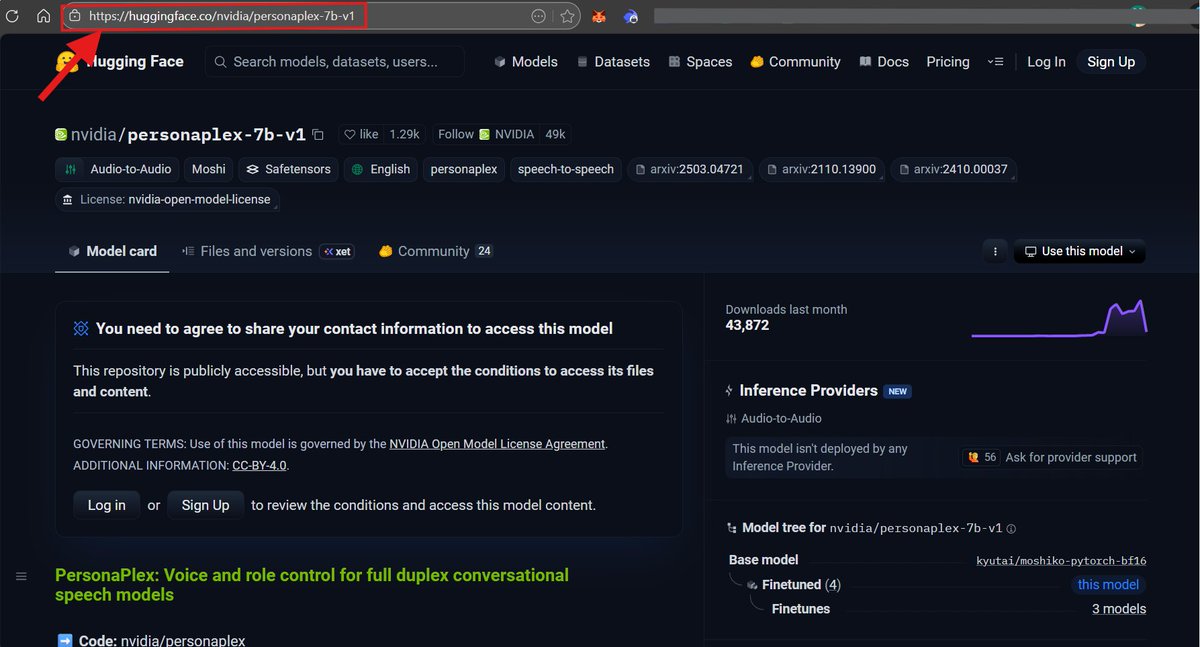Open the collapsed navigation chevron menu

[996, 61]
